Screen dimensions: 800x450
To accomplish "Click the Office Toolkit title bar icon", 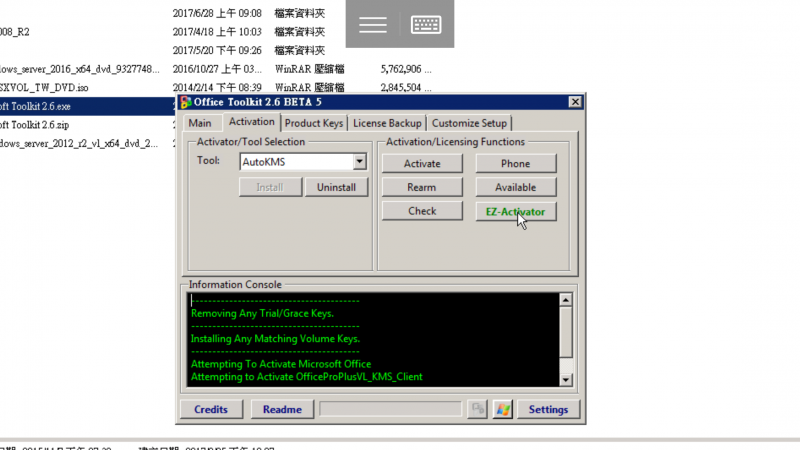I will click(x=186, y=103).
